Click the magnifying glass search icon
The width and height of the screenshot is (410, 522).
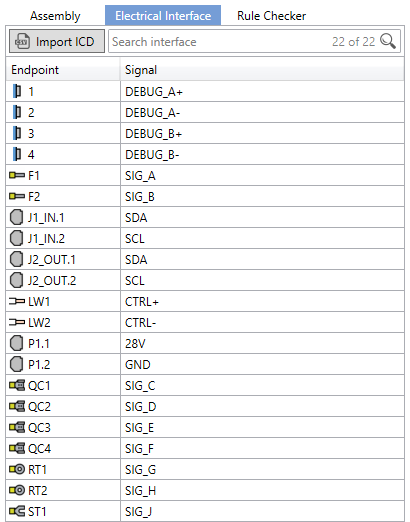point(388,41)
